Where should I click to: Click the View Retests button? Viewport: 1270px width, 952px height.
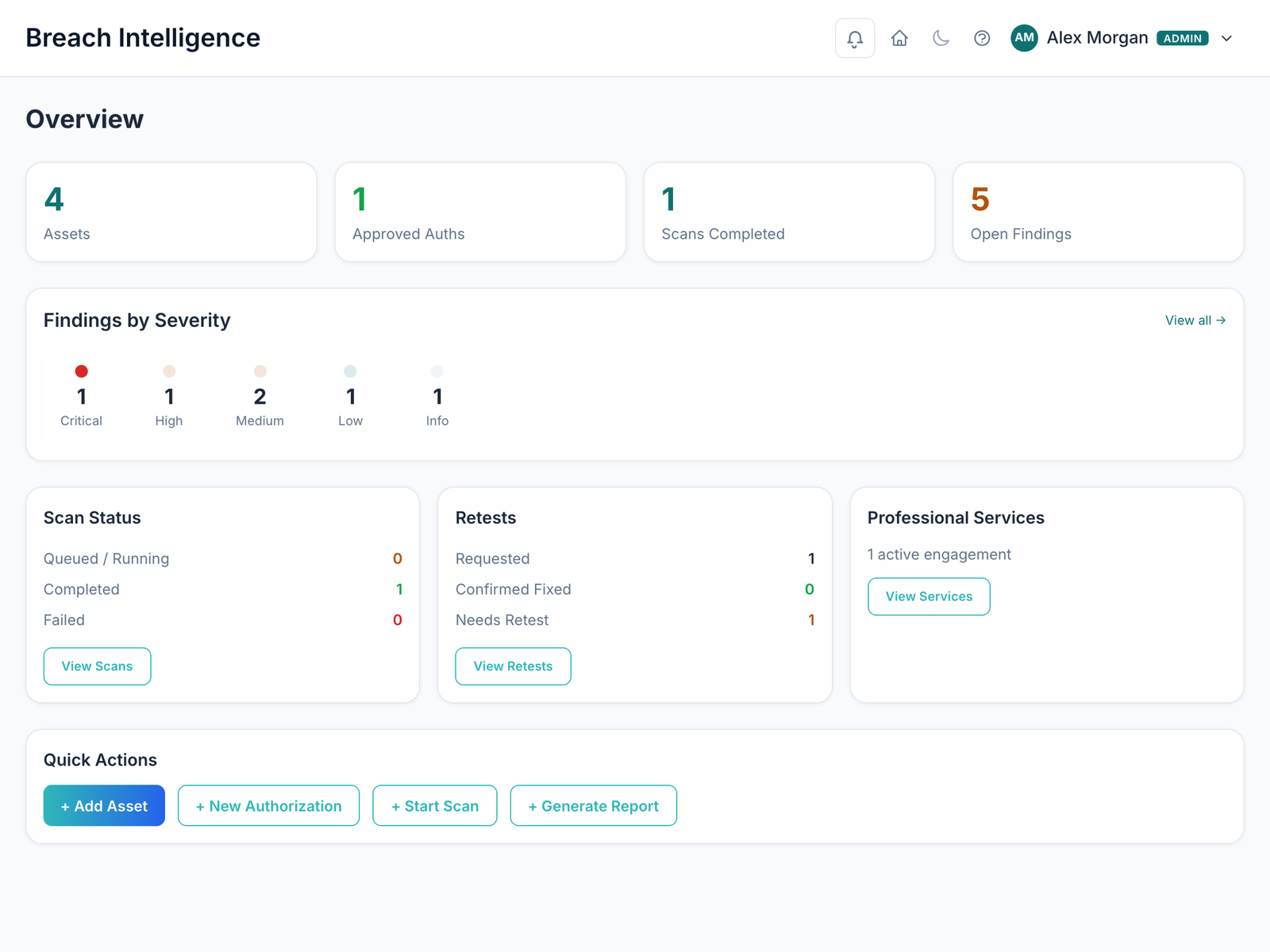coord(513,666)
